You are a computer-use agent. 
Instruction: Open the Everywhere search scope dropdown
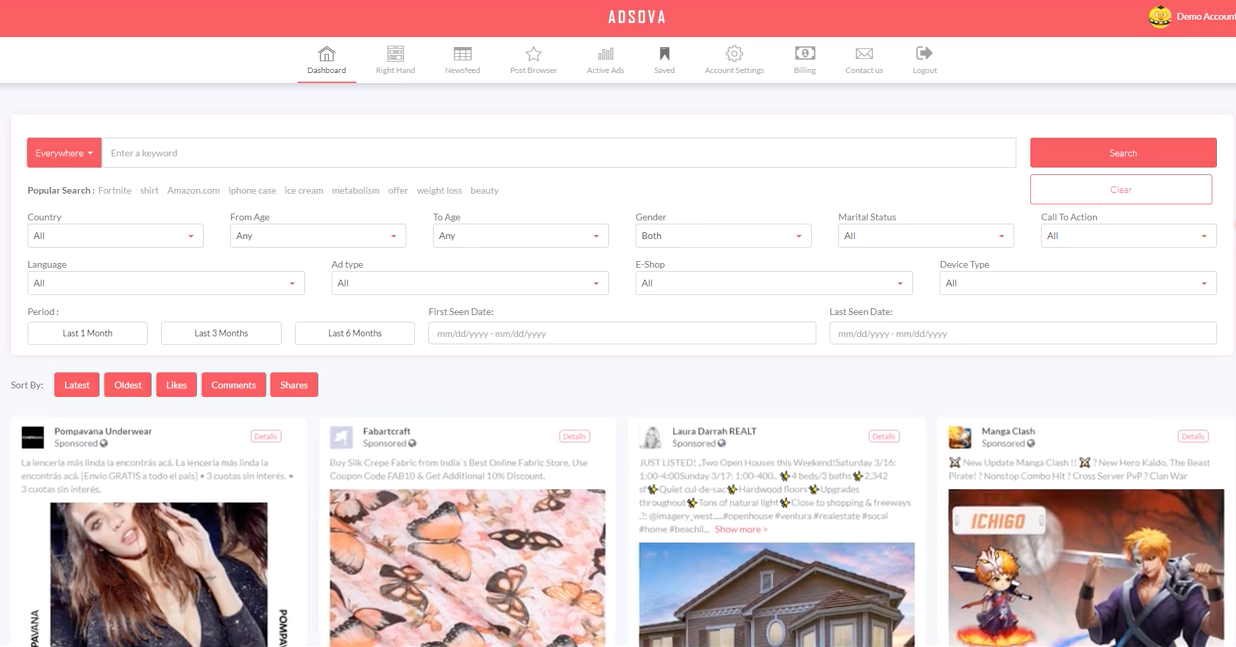[x=64, y=153]
